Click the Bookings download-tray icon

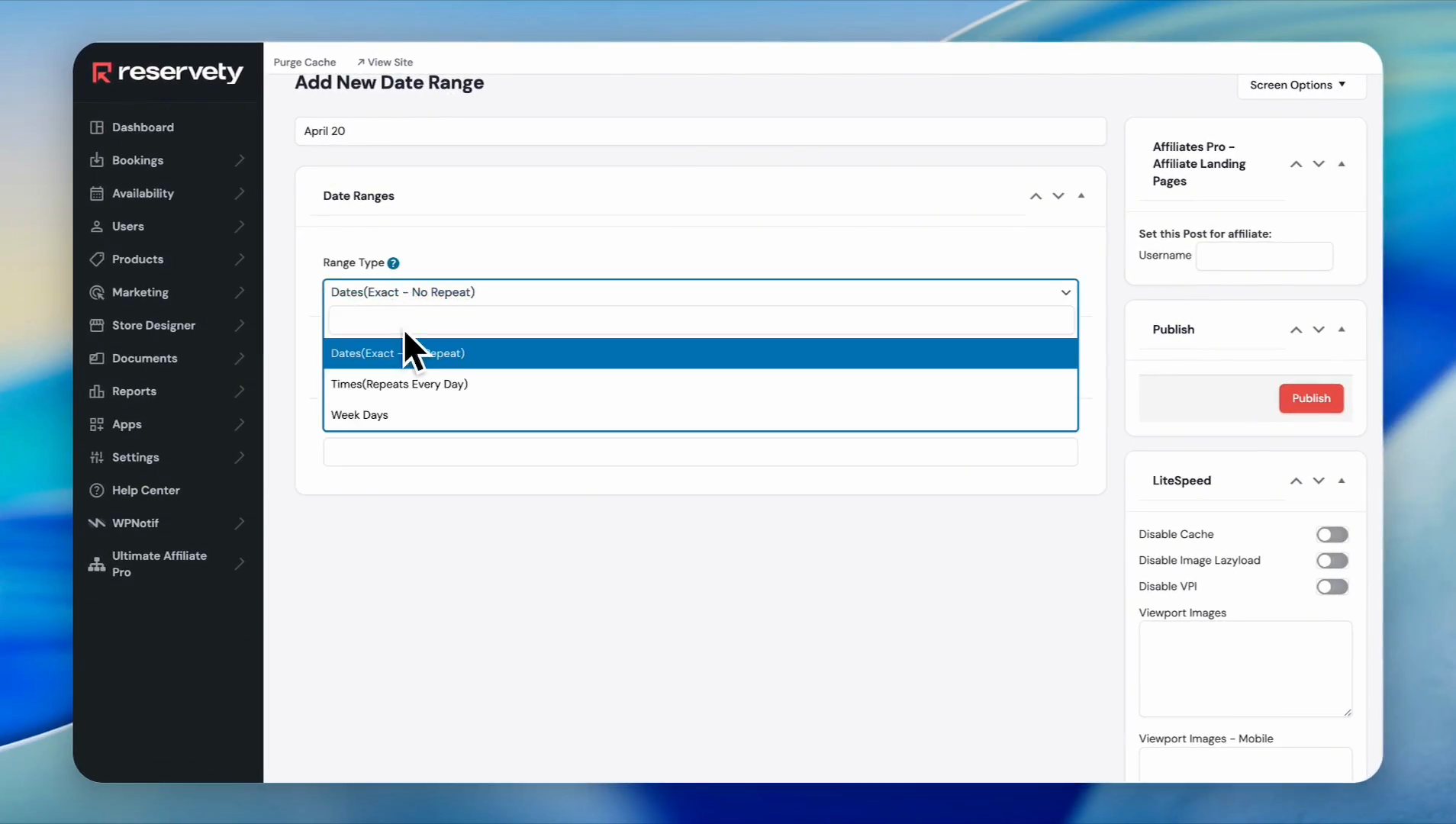96,160
